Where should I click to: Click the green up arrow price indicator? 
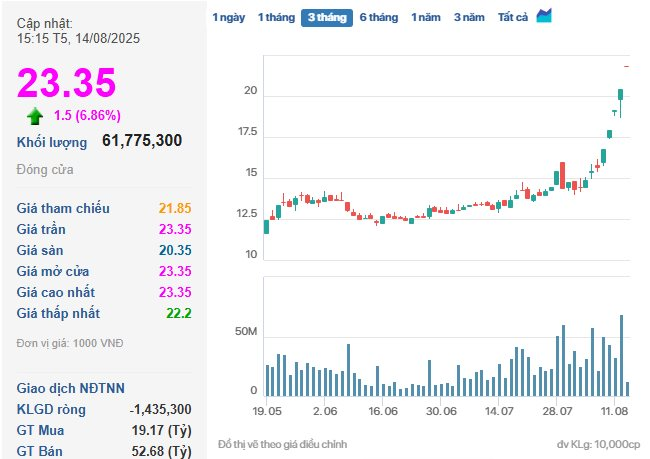coord(35,116)
